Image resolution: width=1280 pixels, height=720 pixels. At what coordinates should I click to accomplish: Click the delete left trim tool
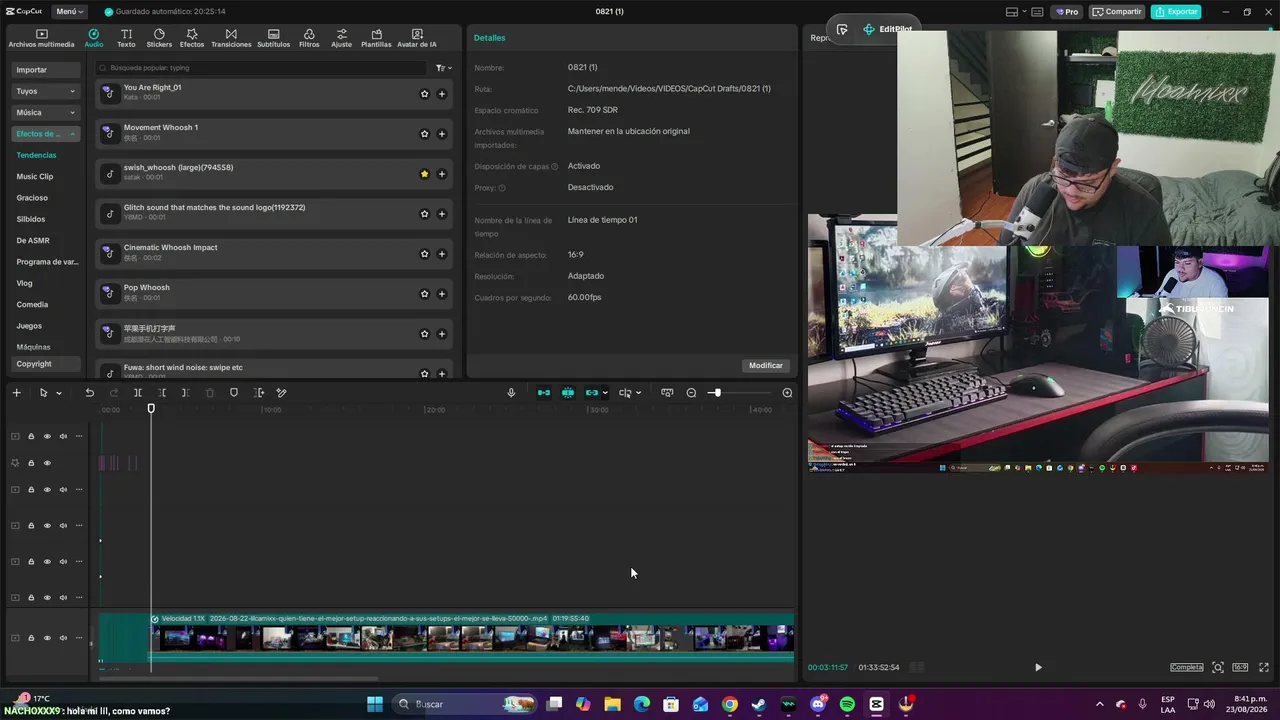pyautogui.click(x=162, y=393)
